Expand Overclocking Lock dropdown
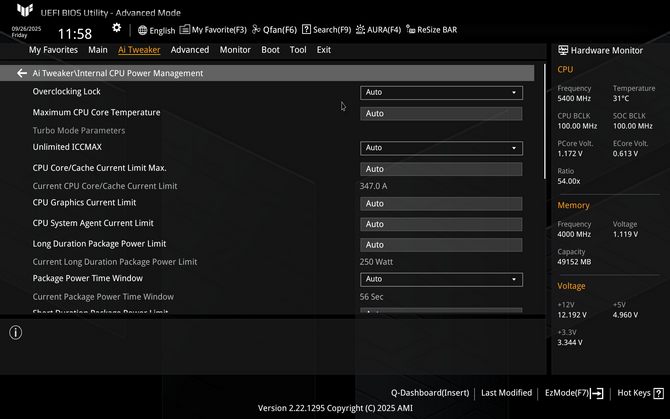 click(441, 93)
